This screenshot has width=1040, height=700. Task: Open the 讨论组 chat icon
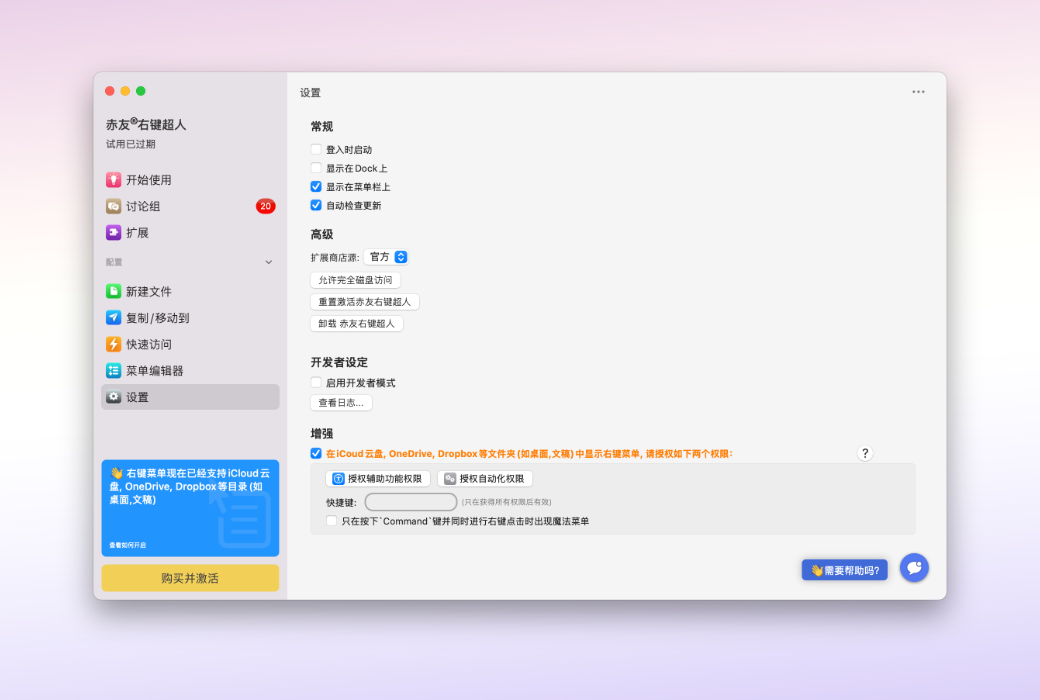coord(113,206)
